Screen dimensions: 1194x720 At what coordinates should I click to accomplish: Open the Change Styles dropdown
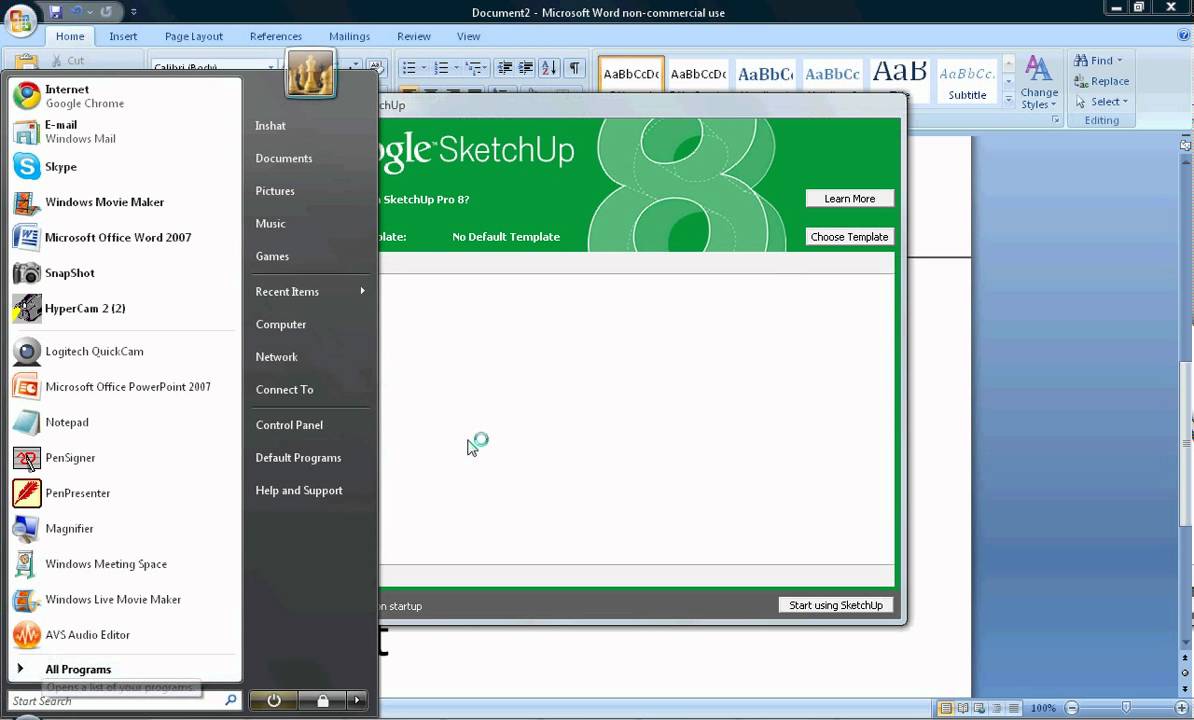tap(1039, 82)
